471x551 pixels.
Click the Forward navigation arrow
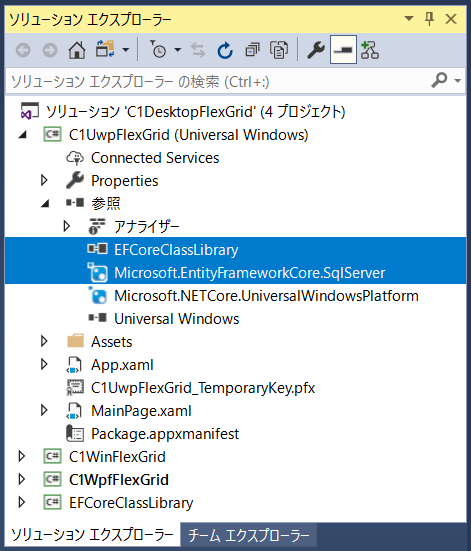tap(50, 50)
